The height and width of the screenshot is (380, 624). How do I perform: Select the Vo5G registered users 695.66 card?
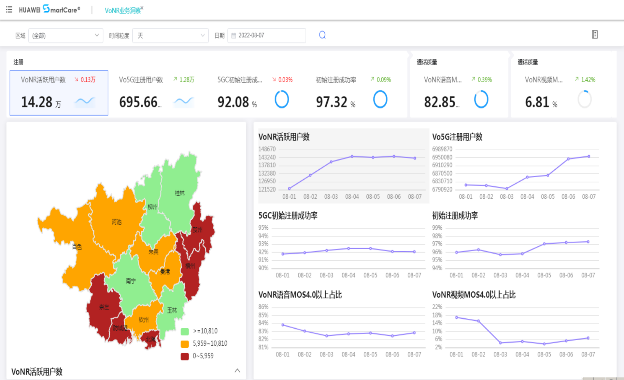coord(157,93)
